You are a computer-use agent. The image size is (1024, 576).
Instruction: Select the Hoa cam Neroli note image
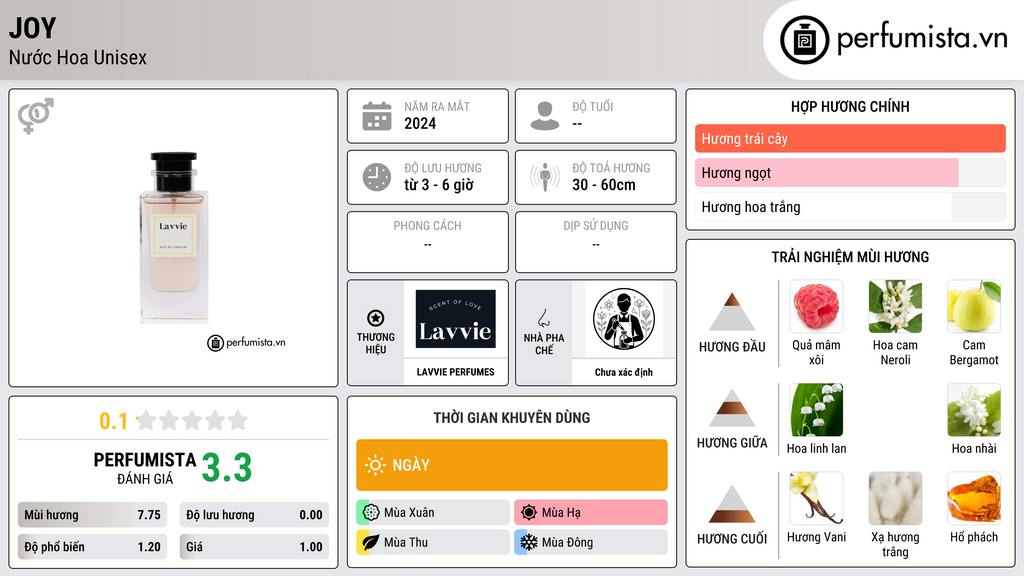tap(895, 306)
